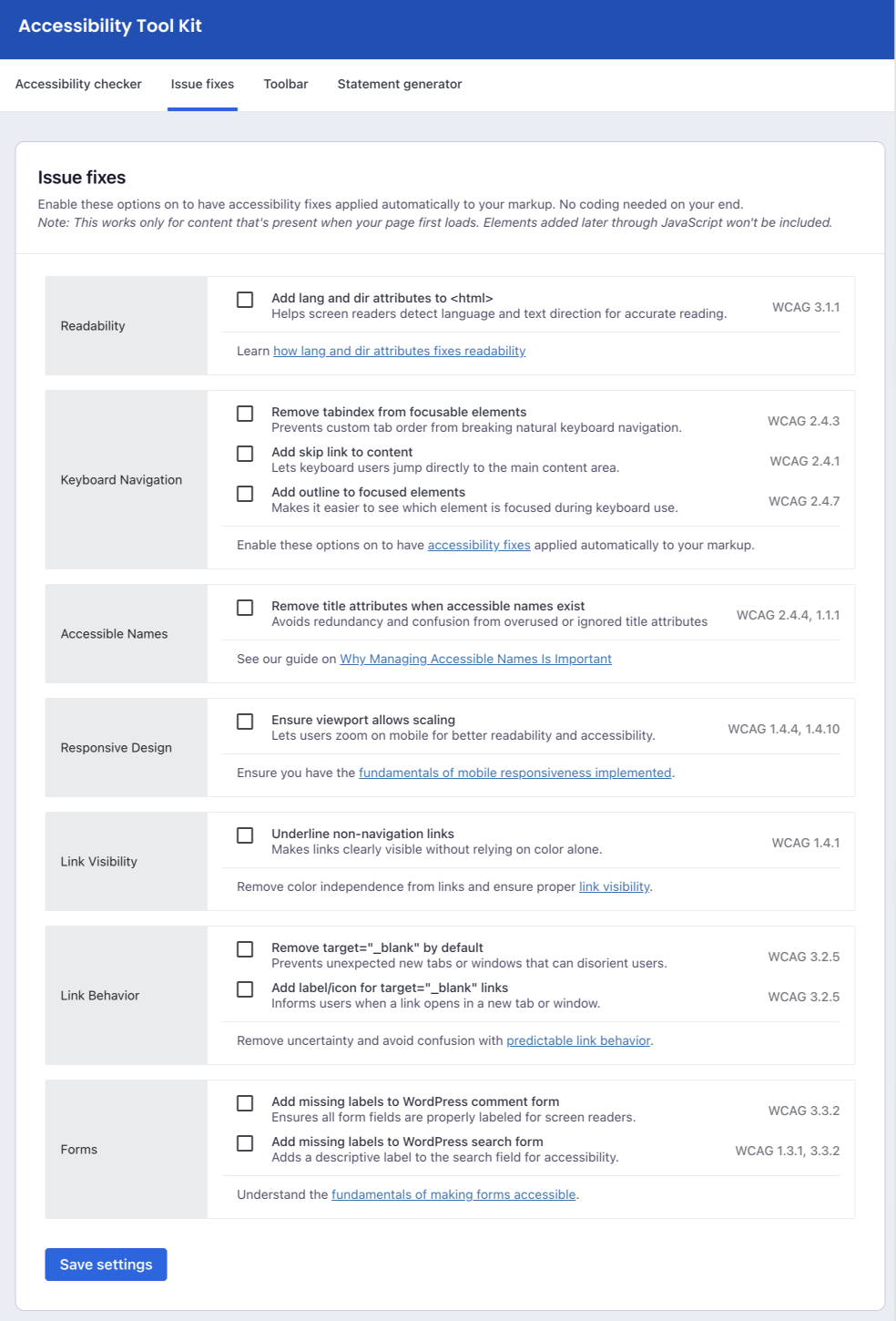Click the Save settings button

coord(106,1265)
